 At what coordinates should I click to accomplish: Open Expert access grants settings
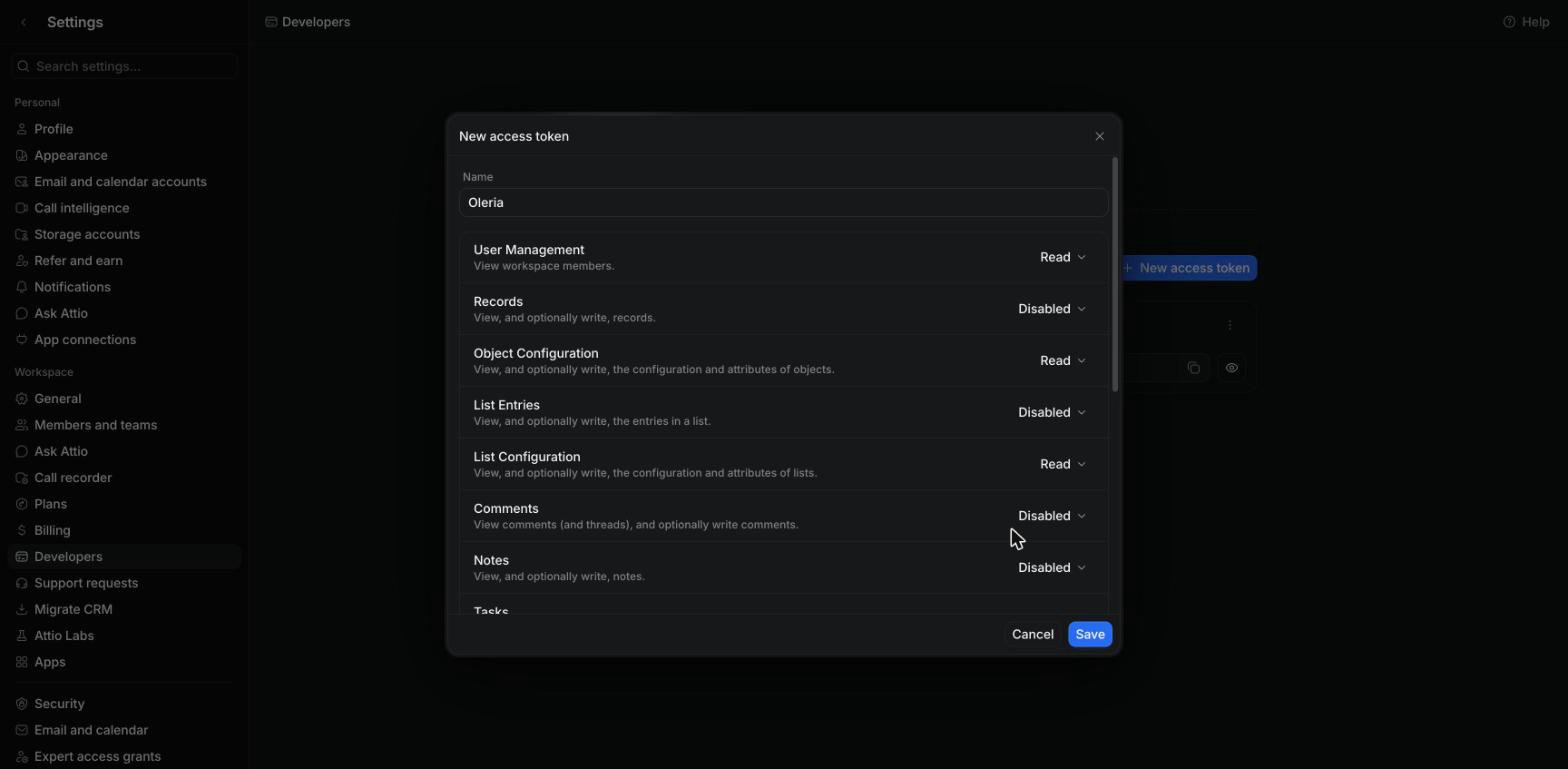[123, 757]
